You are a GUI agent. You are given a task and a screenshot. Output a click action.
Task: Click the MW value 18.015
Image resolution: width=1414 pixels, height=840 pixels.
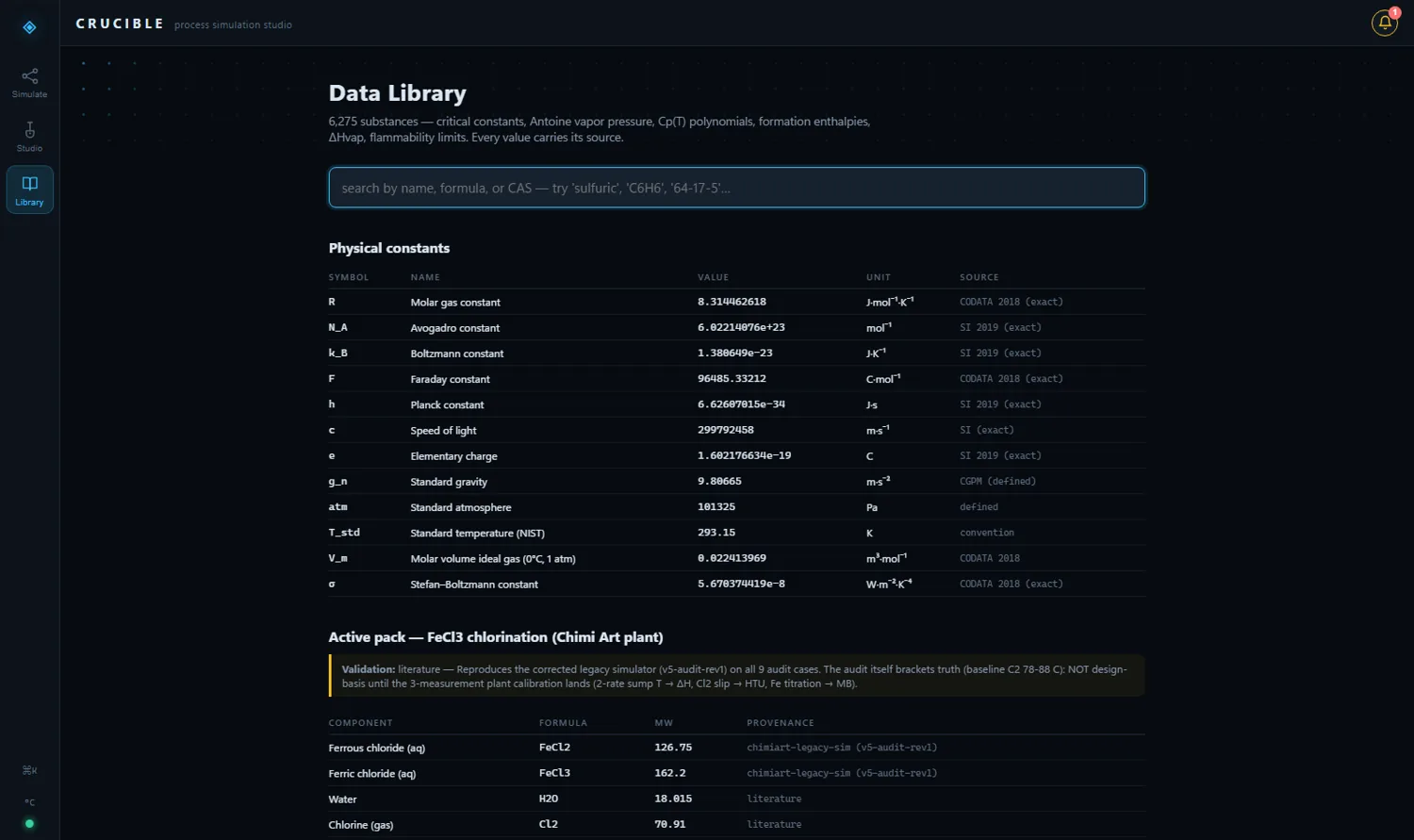(x=673, y=799)
